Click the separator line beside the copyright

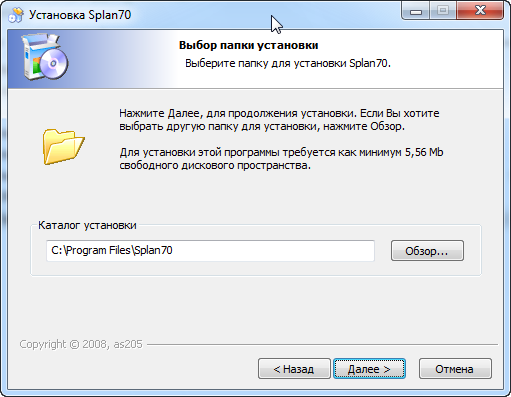[x=322, y=344]
